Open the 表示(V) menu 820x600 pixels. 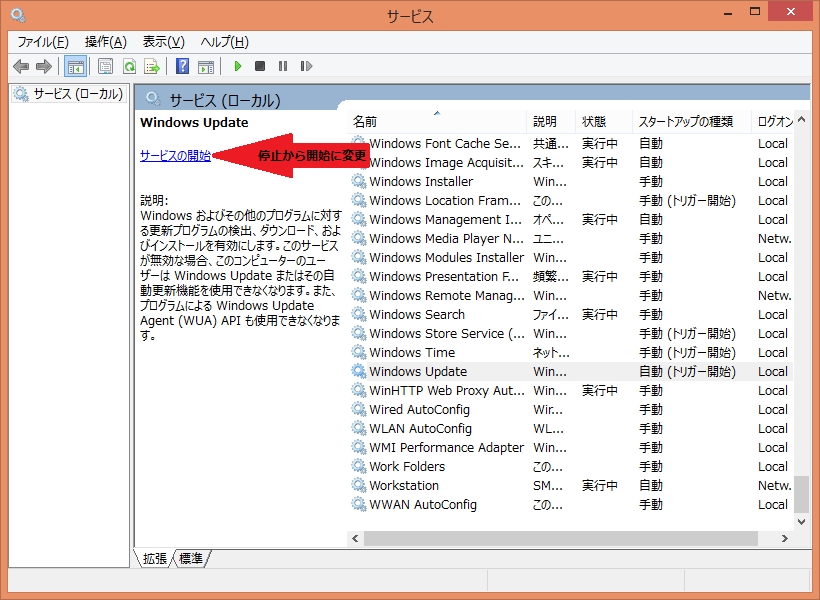point(163,42)
